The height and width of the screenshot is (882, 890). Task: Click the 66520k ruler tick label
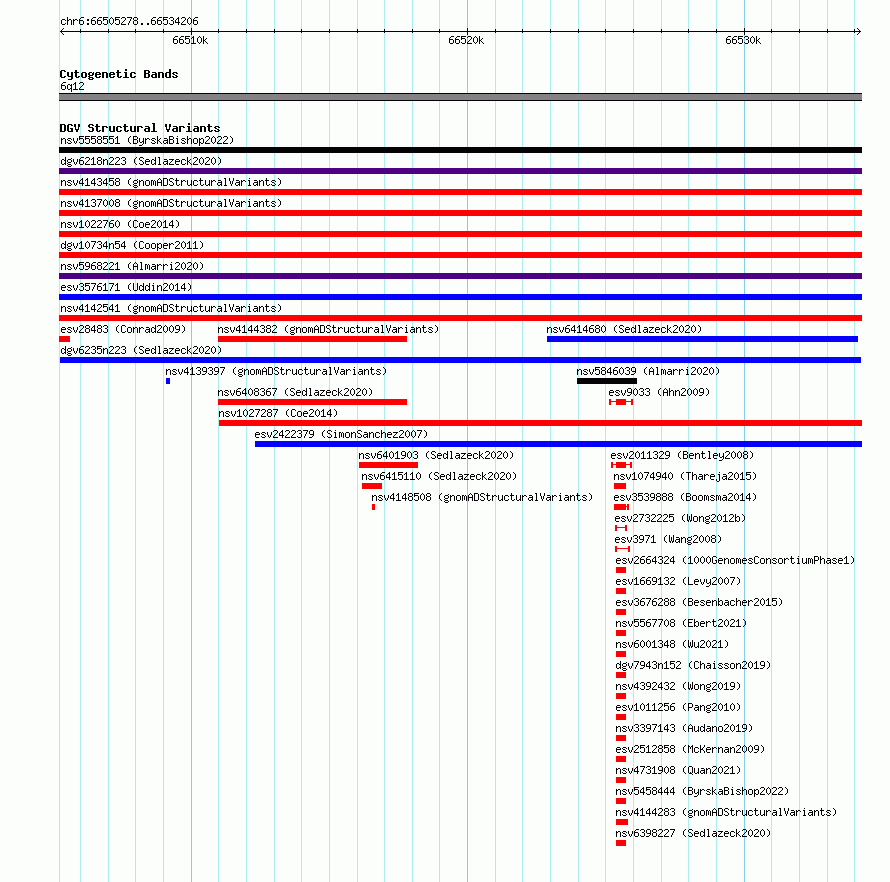coord(466,40)
